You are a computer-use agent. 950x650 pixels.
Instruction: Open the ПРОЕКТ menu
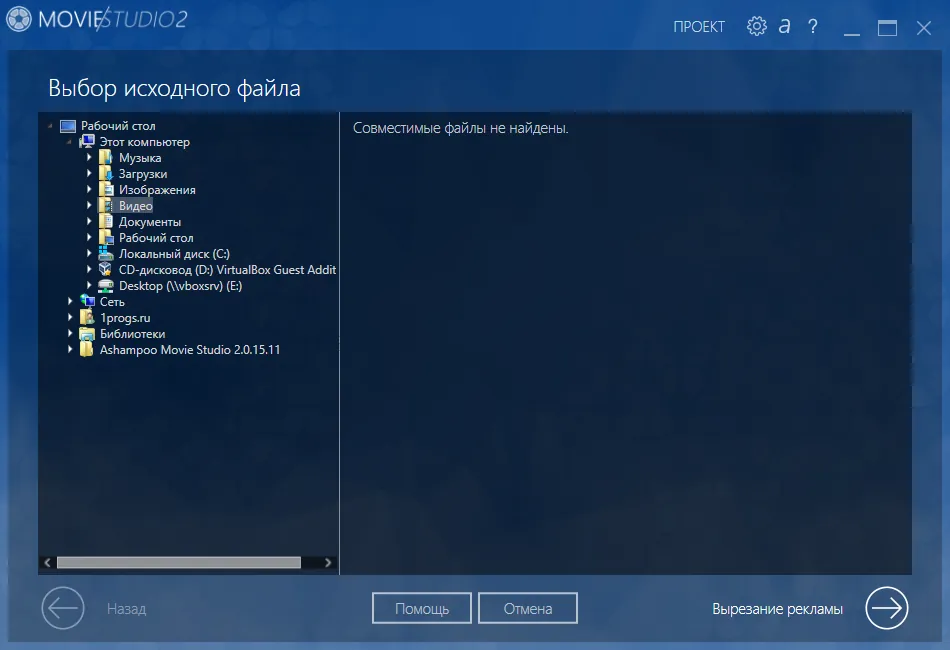[699, 27]
